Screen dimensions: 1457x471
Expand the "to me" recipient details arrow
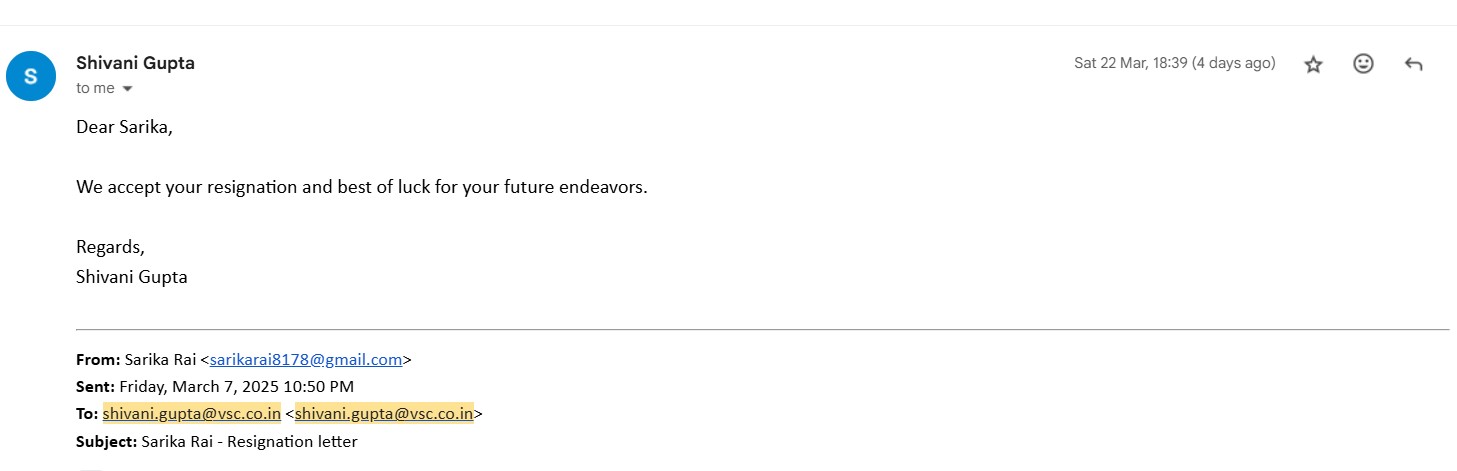[x=127, y=89]
